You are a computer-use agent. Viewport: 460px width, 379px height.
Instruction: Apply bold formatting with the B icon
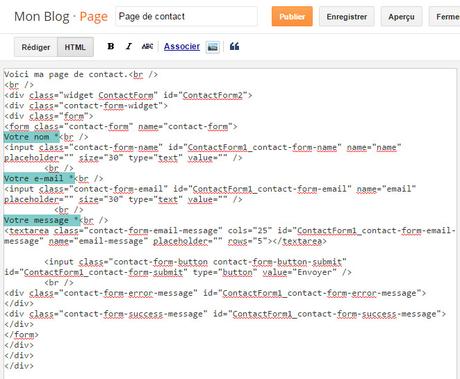pos(111,47)
